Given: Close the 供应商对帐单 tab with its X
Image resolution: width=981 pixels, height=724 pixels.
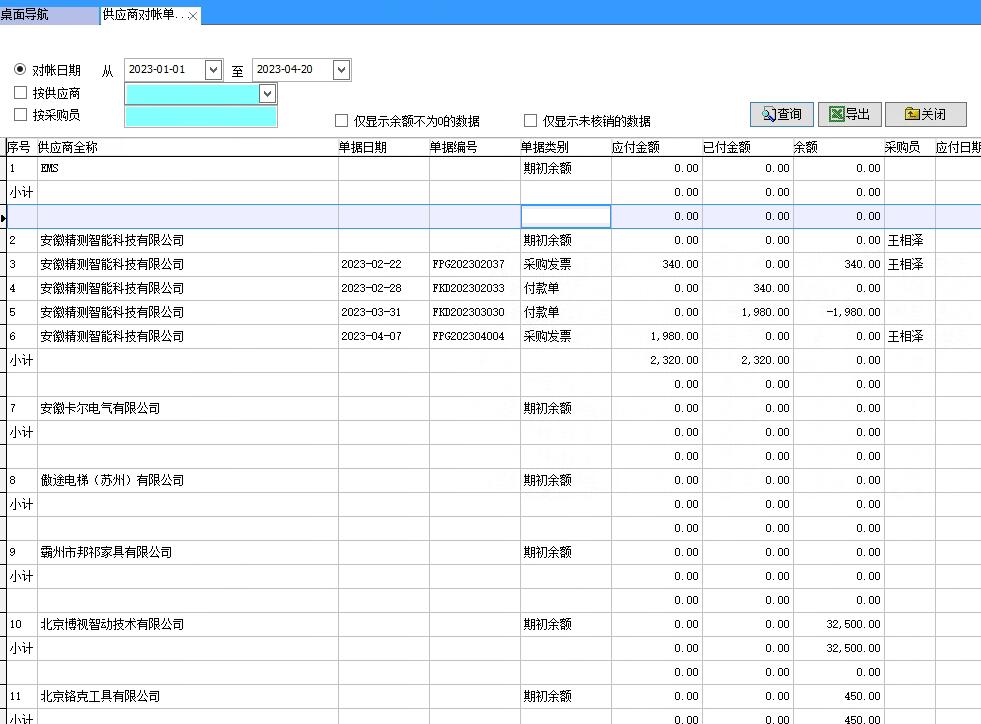Looking at the screenshot, I should pyautogui.click(x=193, y=16).
